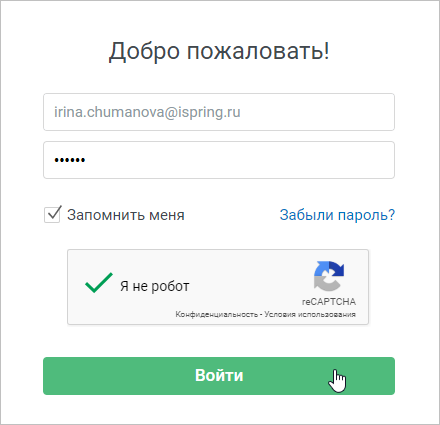The width and height of the screenshot is (440, 425).
Task: Click the green reCAPTCHA verification checkmark
Action: [x=99, y=283]
